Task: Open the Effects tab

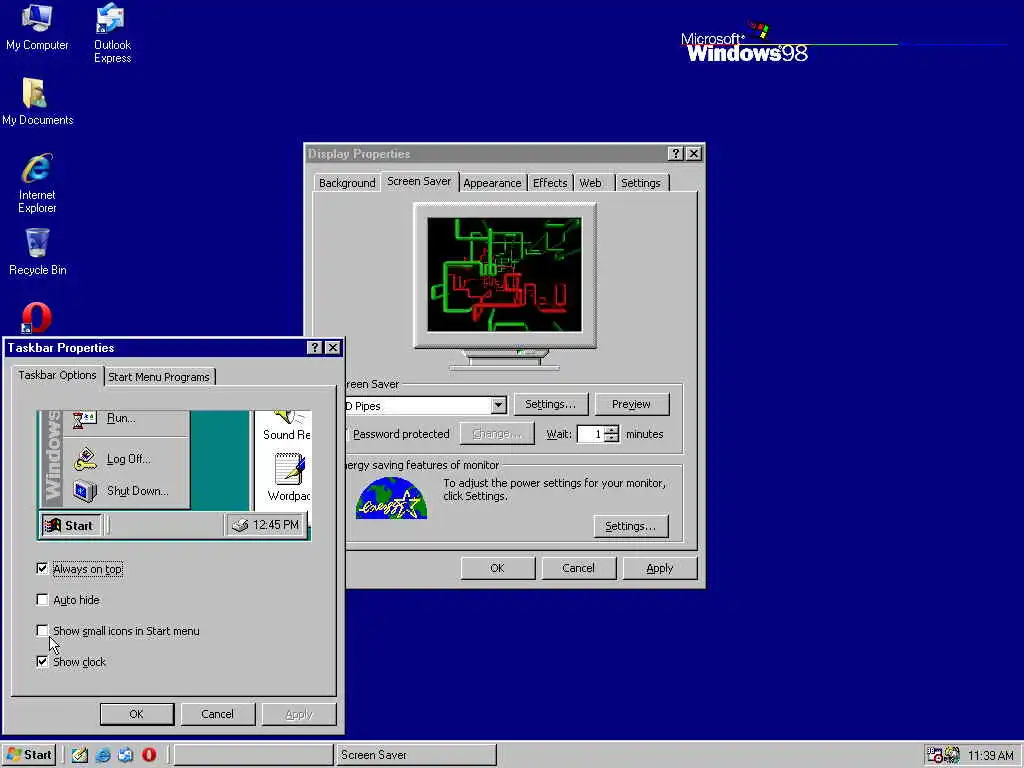Action: (x=550, y=183)
